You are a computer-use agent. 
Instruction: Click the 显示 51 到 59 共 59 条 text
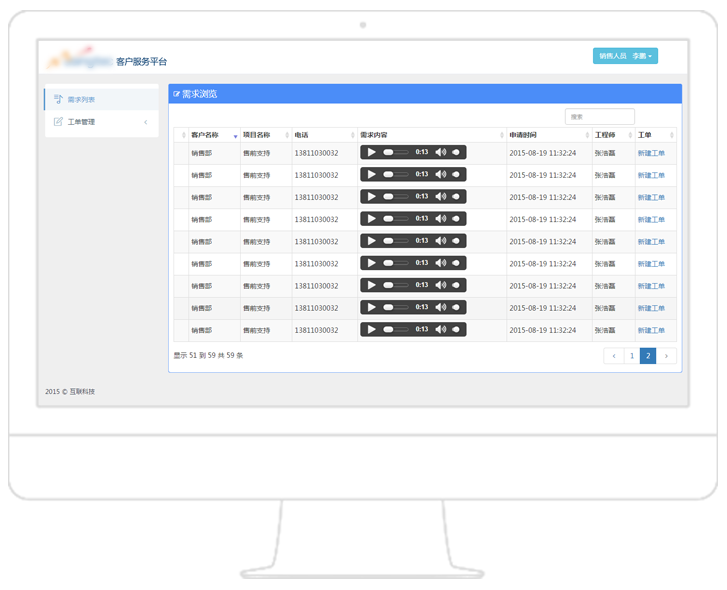(x=208, y=355)
